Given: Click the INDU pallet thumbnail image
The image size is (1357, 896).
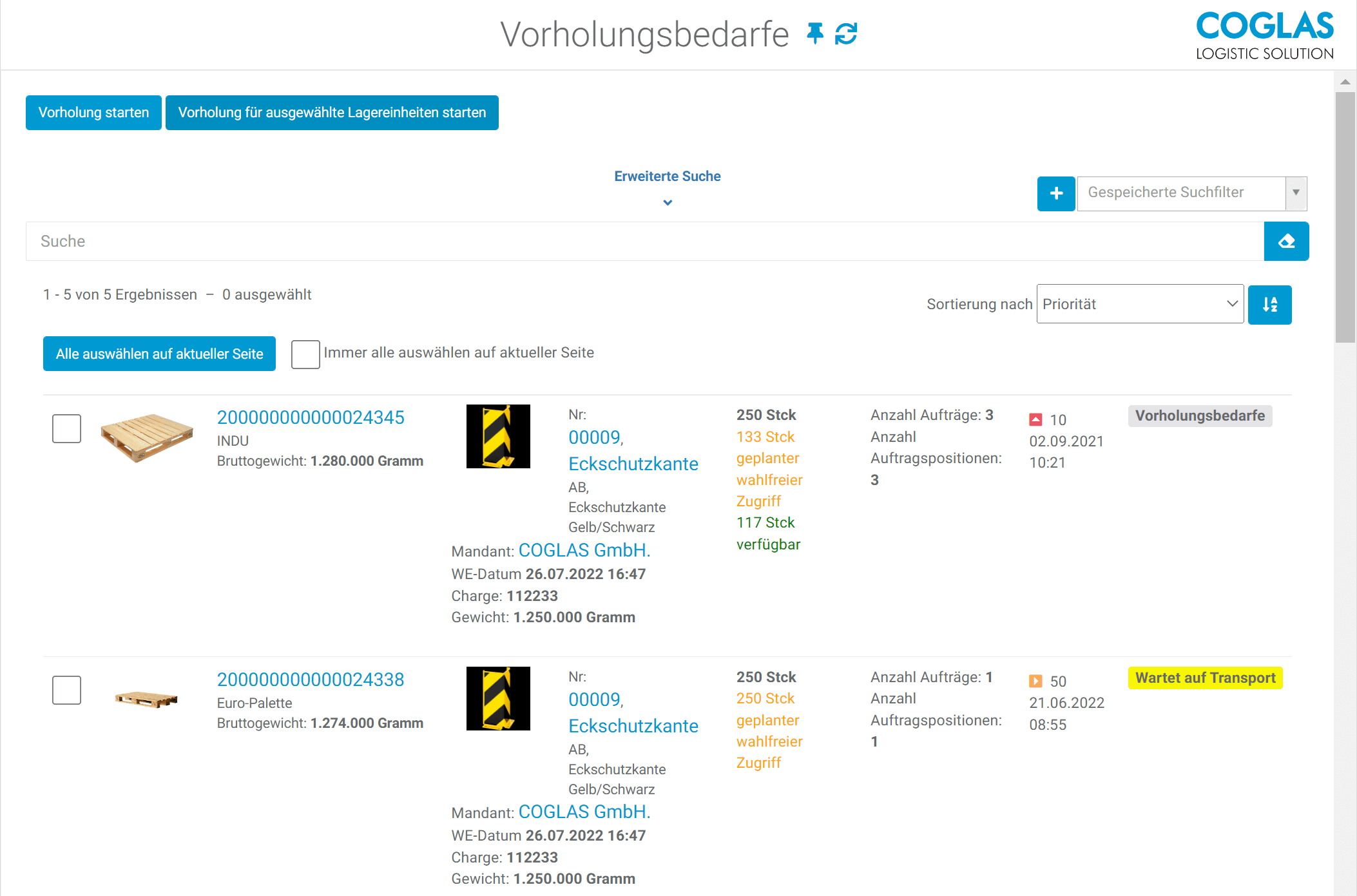Looking at the screenshot, I should 147,437.
